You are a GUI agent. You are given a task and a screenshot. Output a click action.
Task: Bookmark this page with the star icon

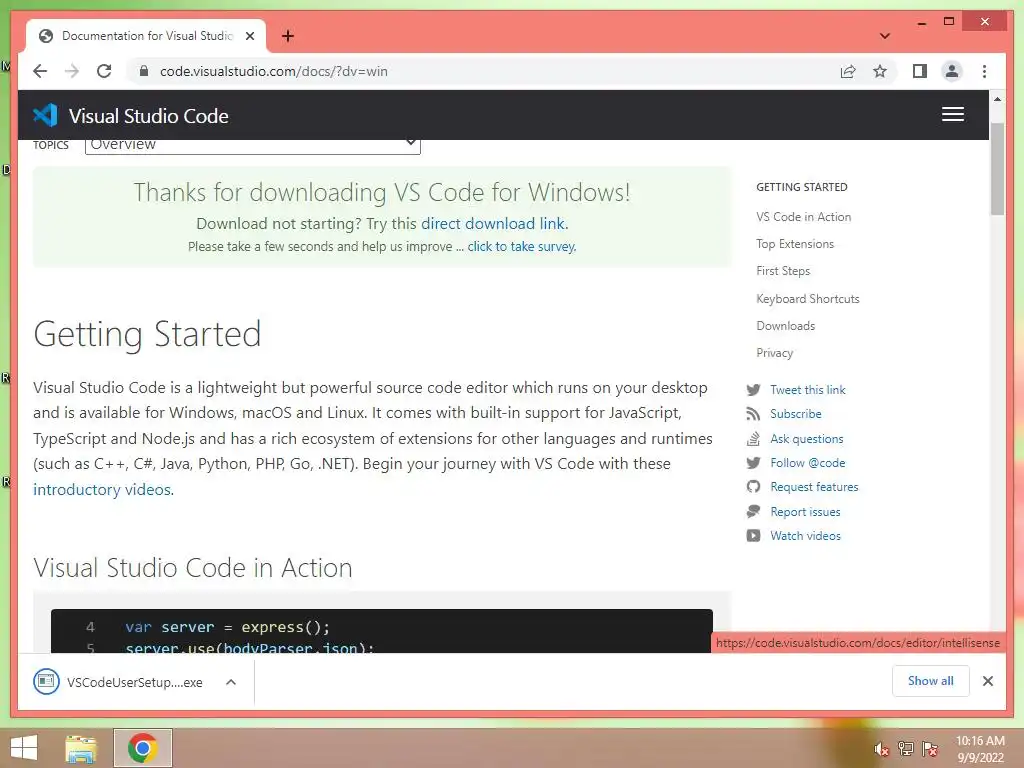(x=880, y=71)
